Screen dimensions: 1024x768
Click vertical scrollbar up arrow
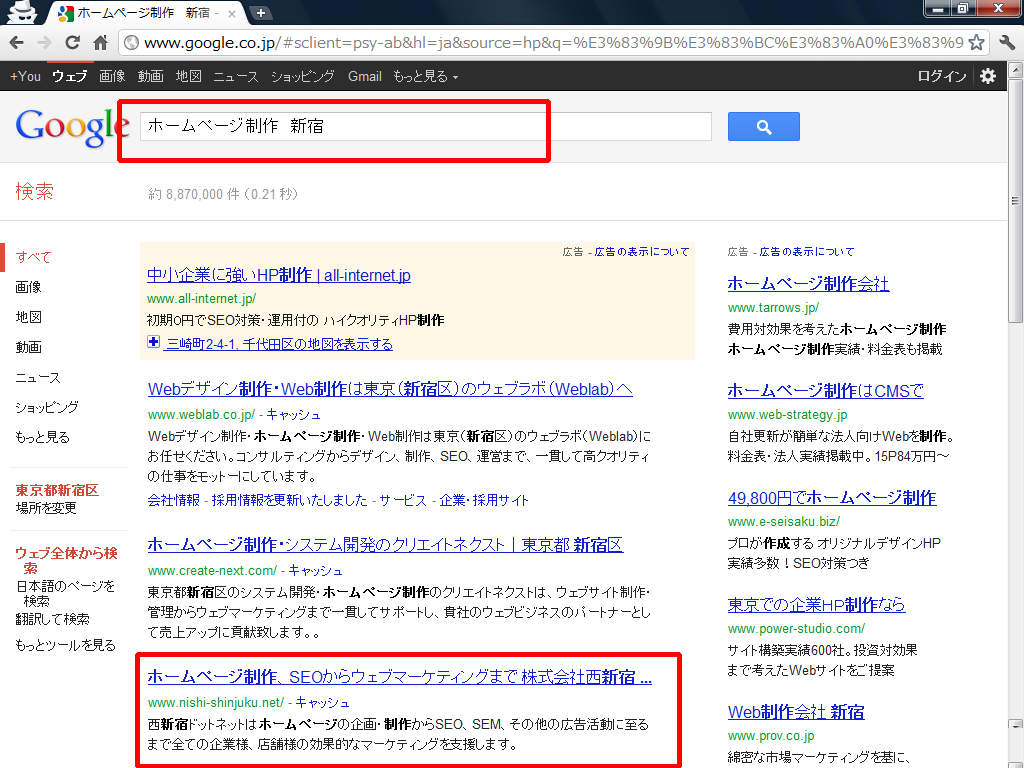coord(1016,69)
